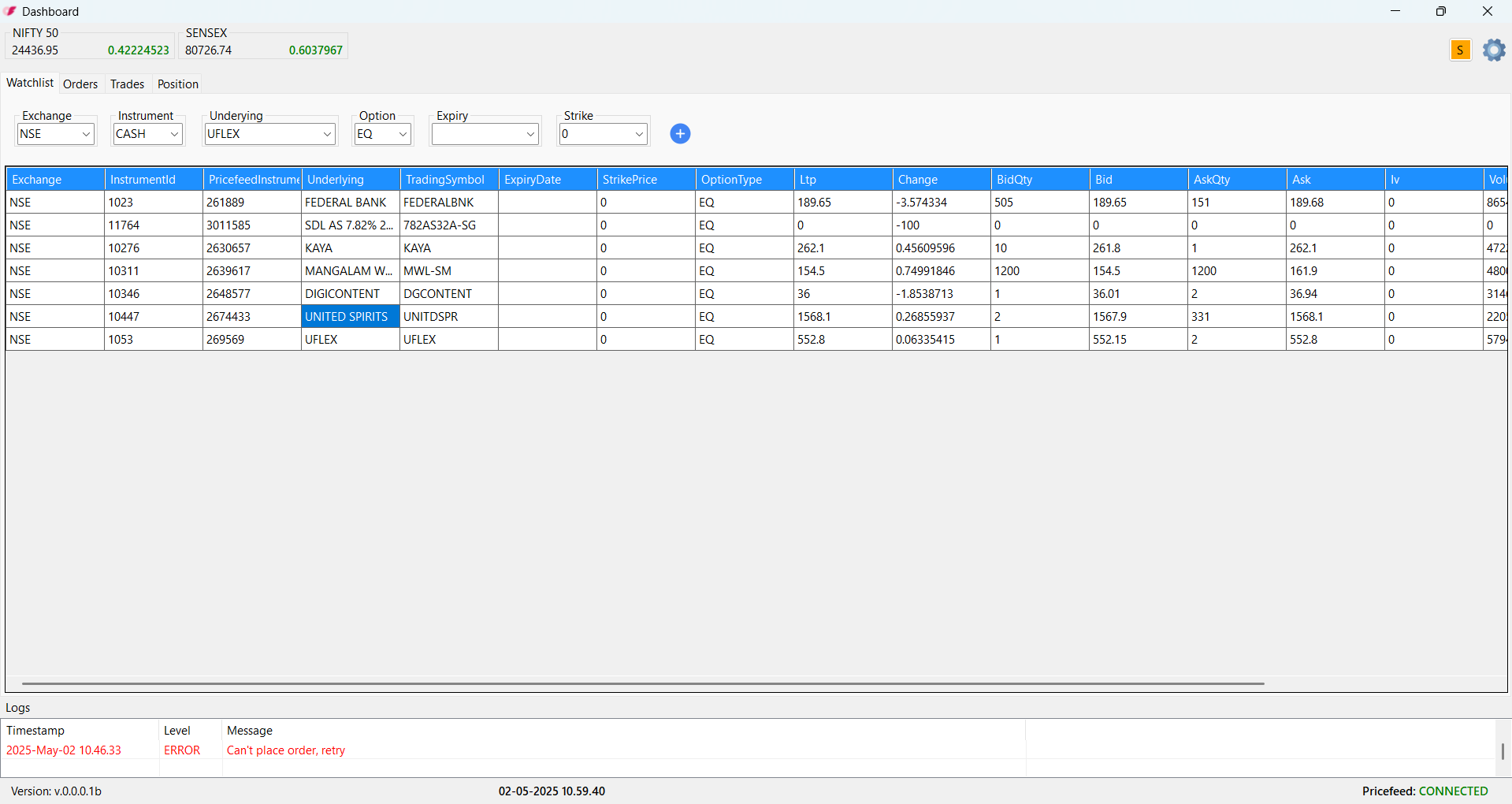The image size is (1512, 804).
Task: Open the Position tab
Action: pyautogui.click(x=178, y=84)
